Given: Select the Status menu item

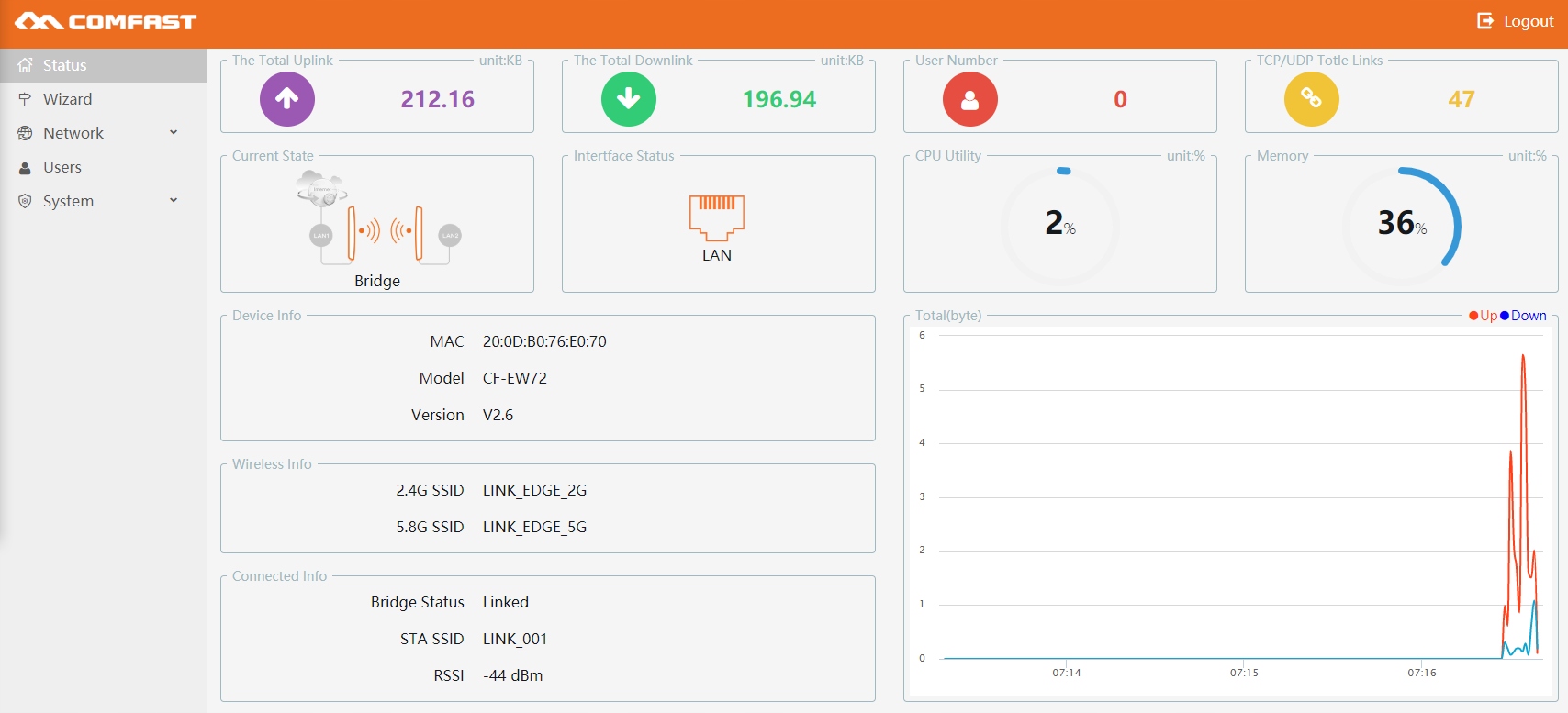Looking at the screenshot, I should point(64,65).
